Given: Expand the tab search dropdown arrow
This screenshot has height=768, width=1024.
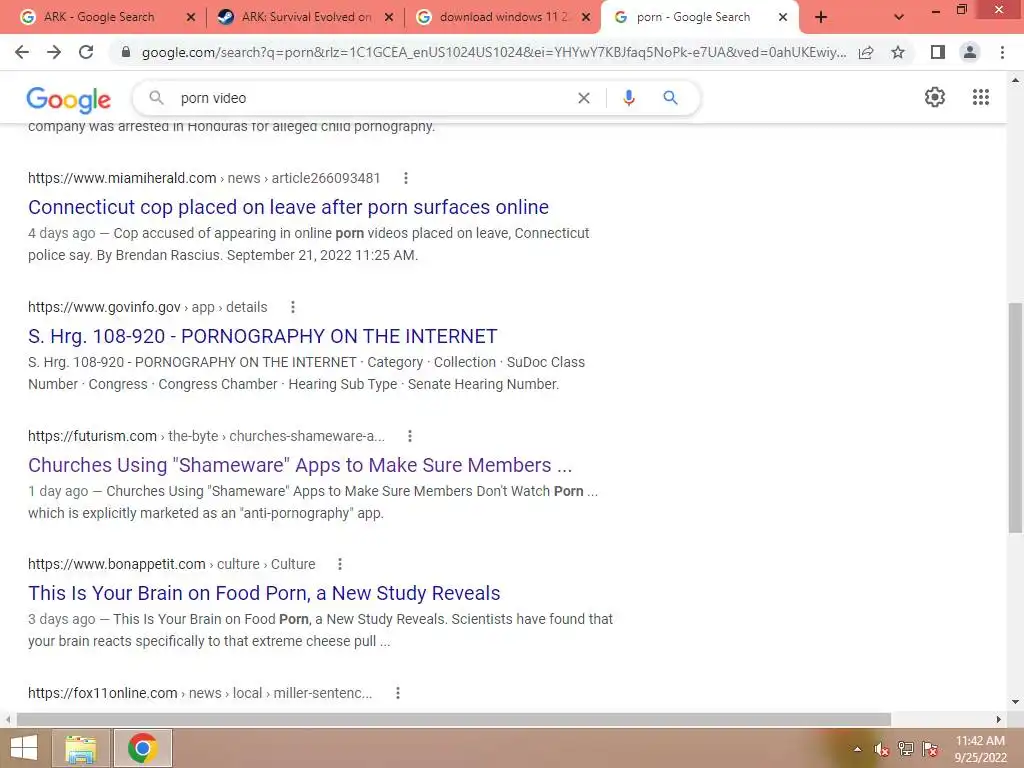Looking at the screenshot, I should (x=899, y=18).
